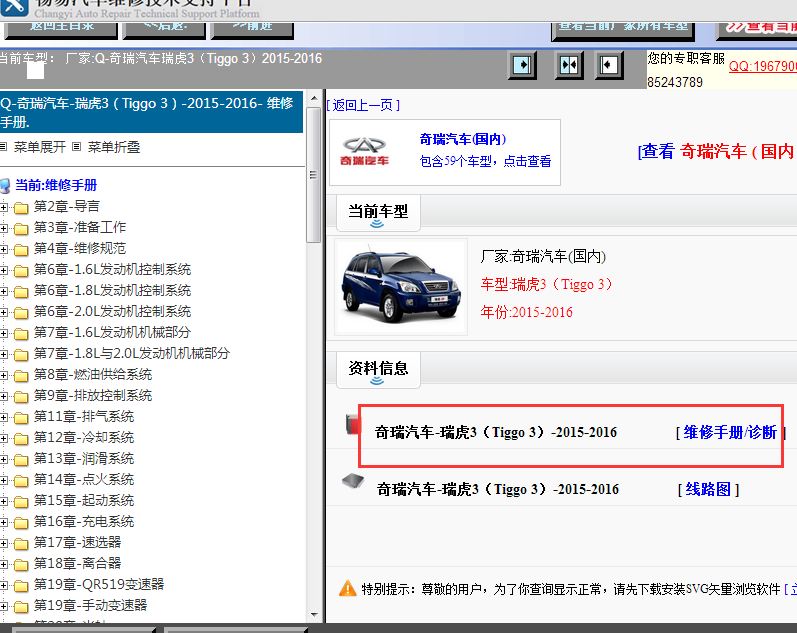Click the tree panel scrollbar down arrow
The height and width of the screenshot is (633, 797).
(314, 615)
